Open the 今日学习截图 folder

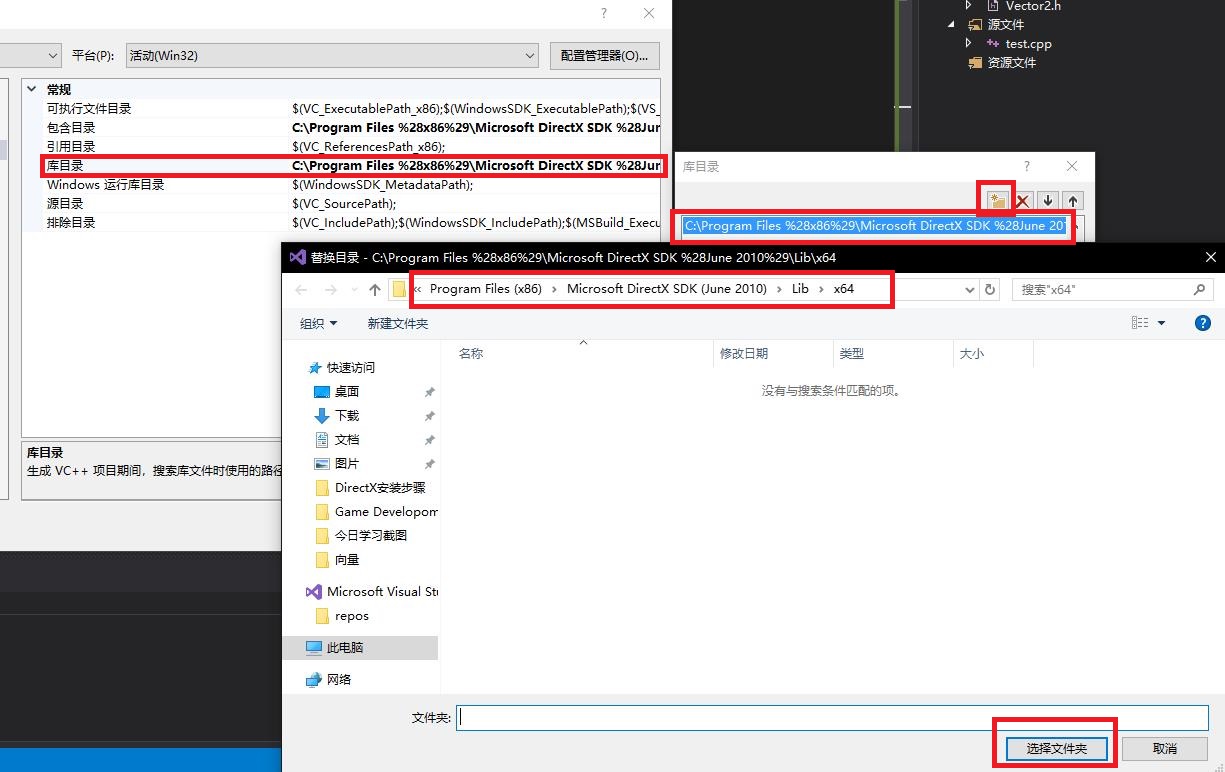[x=370, y=535]
